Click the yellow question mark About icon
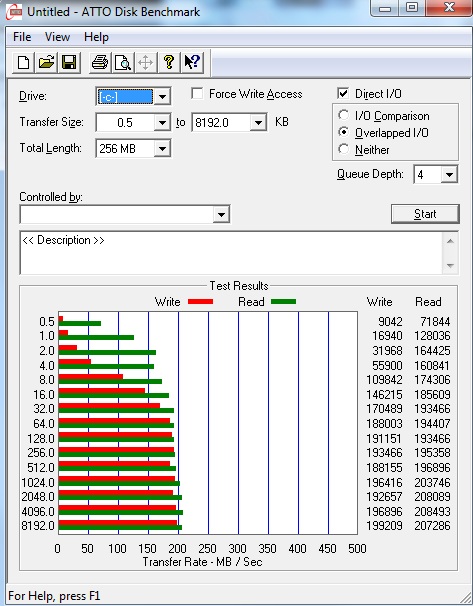 168,62
